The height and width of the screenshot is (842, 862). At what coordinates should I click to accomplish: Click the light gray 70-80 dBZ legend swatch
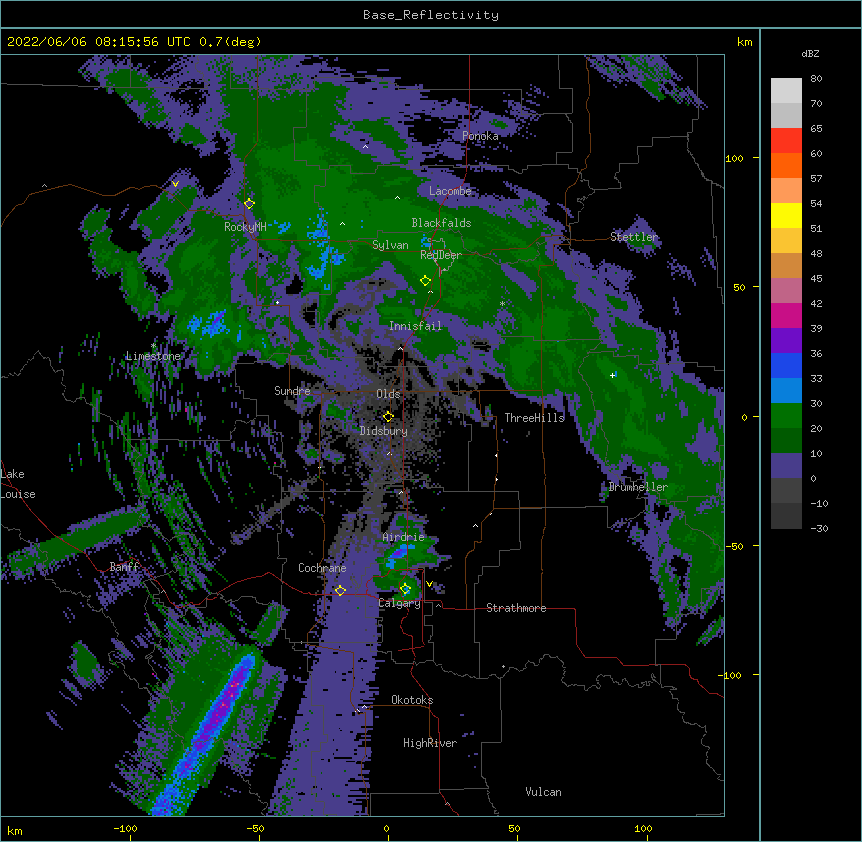click(x=786, y=91)
